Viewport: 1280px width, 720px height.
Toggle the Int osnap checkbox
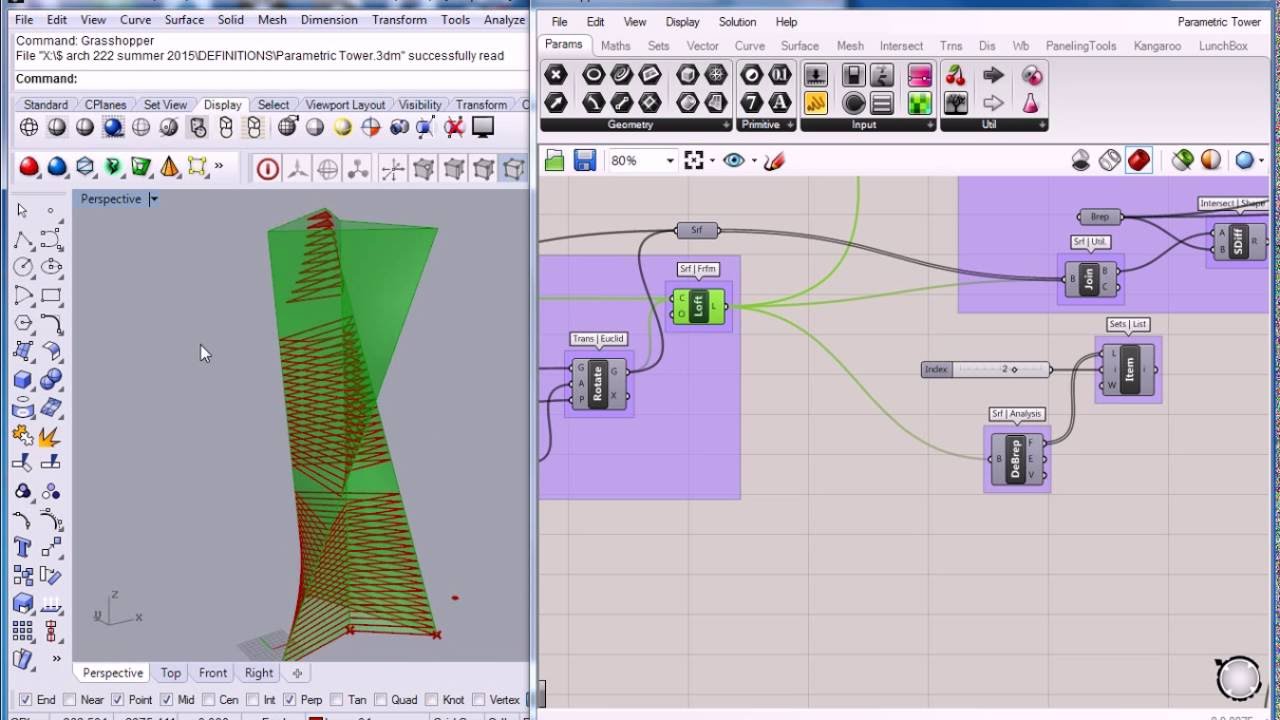(253, 700)
